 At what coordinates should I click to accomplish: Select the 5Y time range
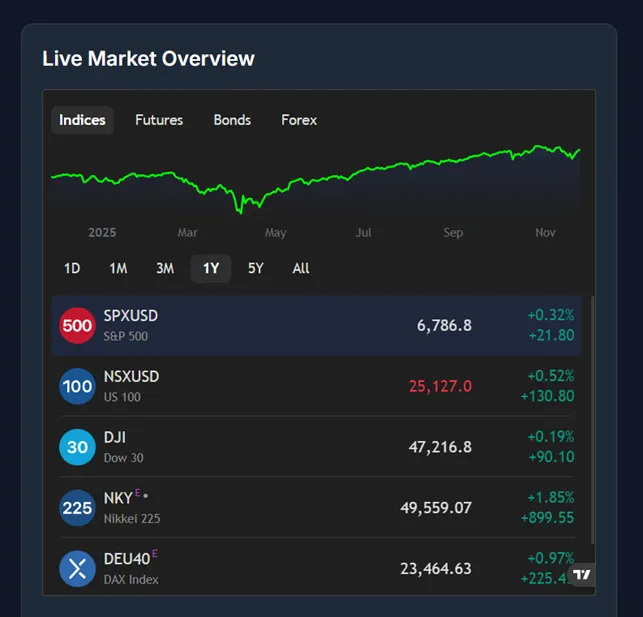point(255,269)
